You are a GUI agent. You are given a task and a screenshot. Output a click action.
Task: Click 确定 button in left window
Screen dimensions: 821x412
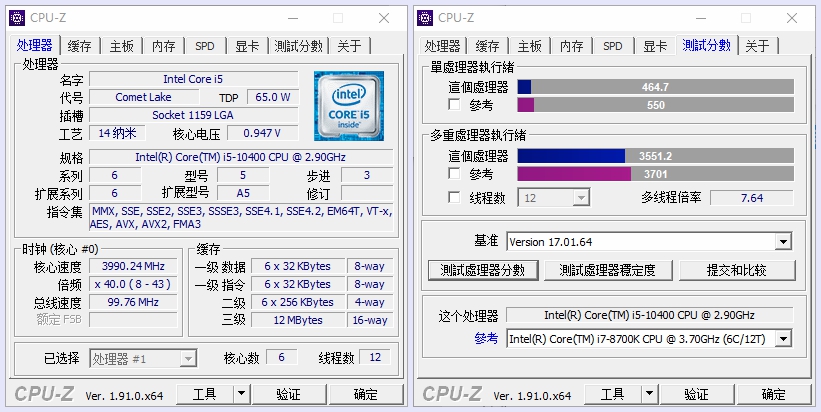[x=365, y=394]
